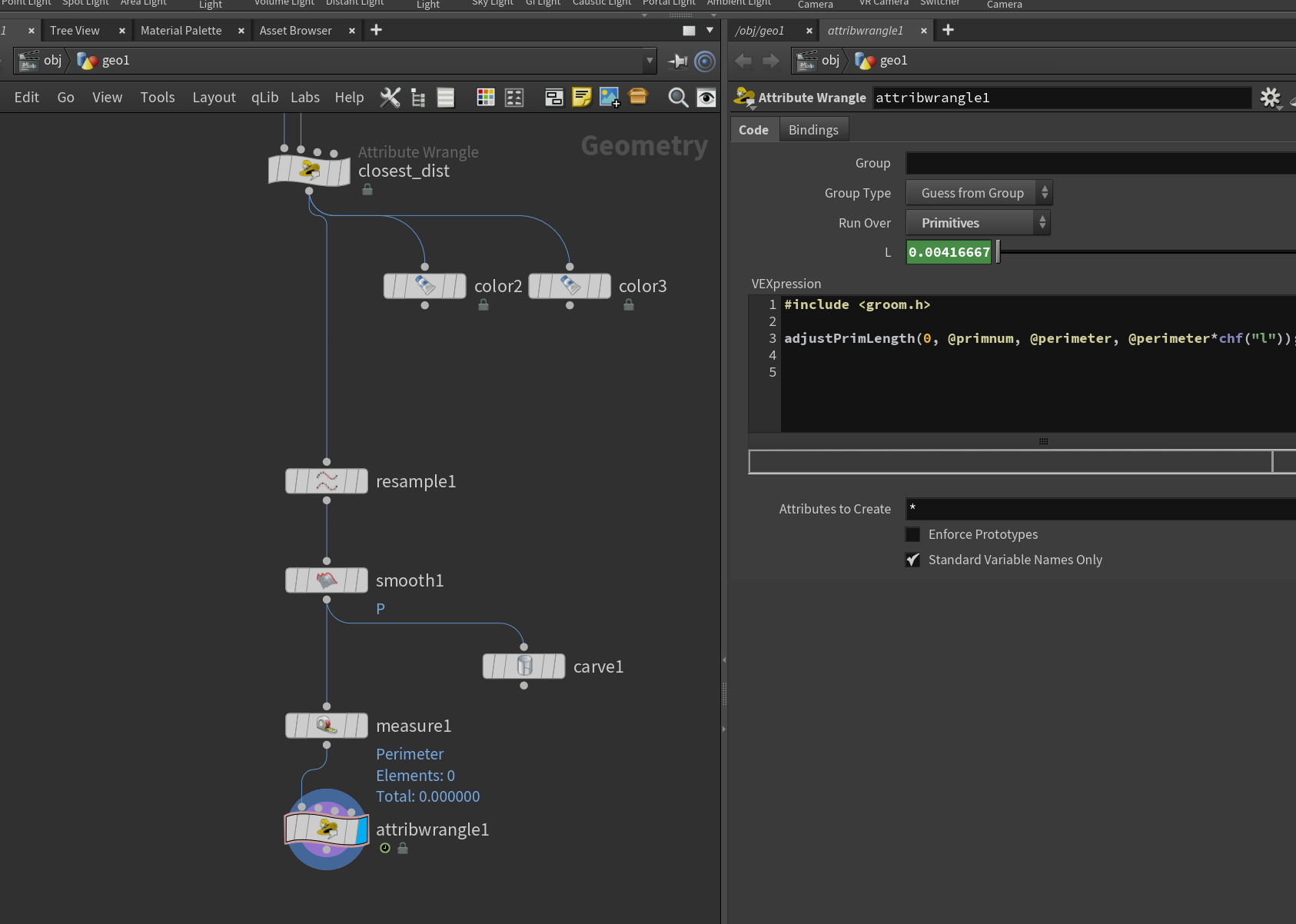The height and width of the screenshot is (924, 1296).
Task: Enable the Enforce Prototypes checkbox
Action: coord(912,534)
